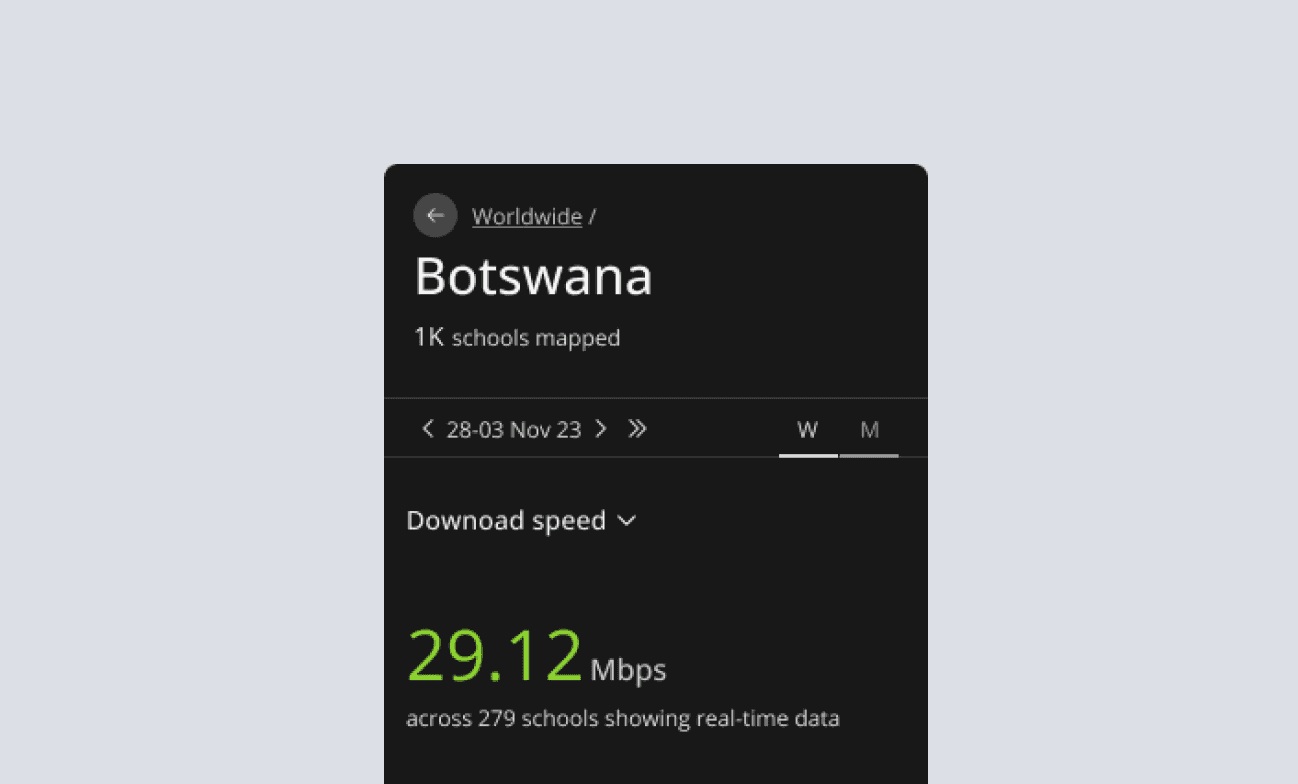Viewport: 1298px width, 784px height.
Task: Open the Download speed dropdown label
Action: [506, 520]
